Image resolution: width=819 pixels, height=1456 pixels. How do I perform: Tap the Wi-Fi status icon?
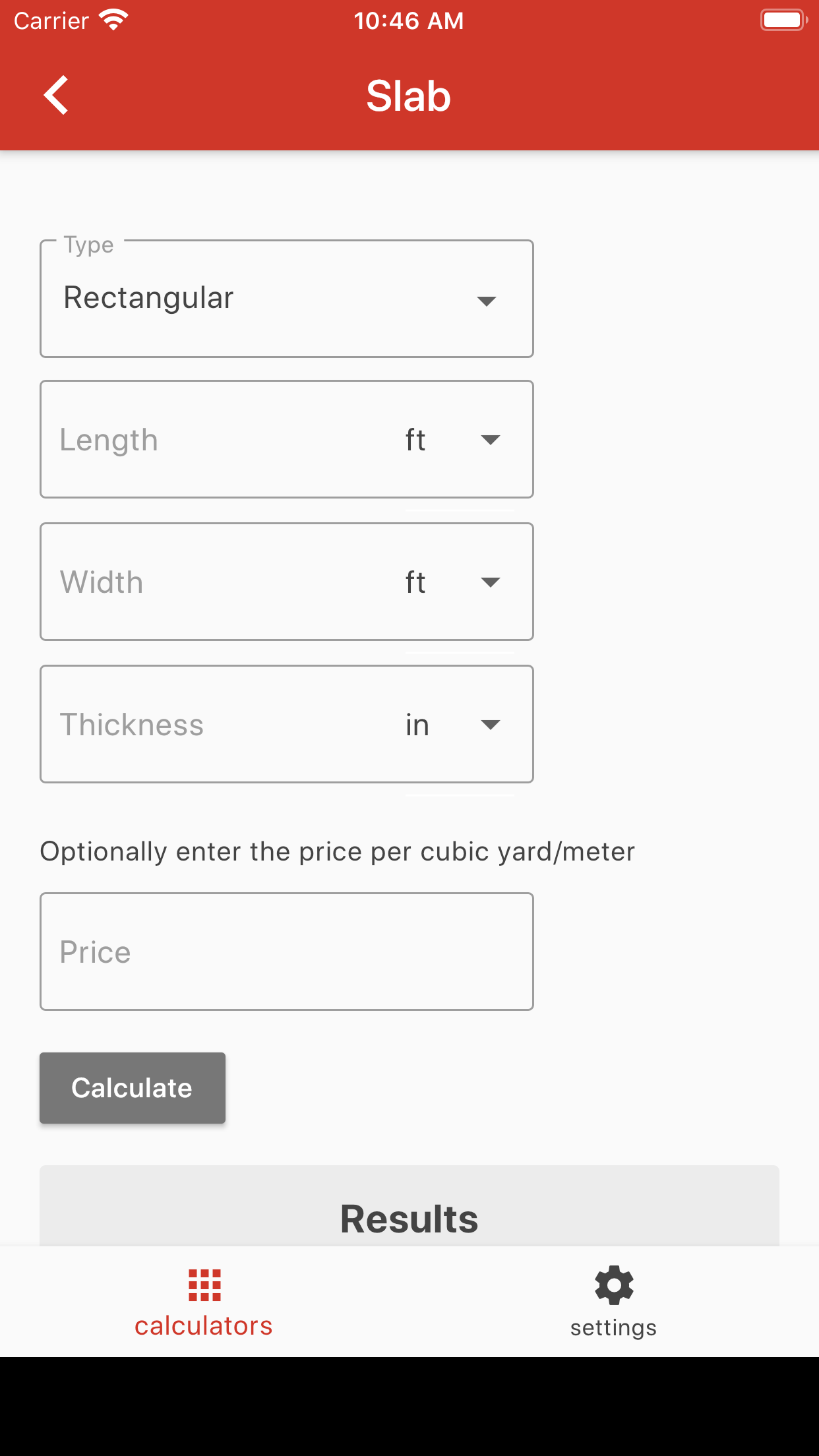coord(113,20)
